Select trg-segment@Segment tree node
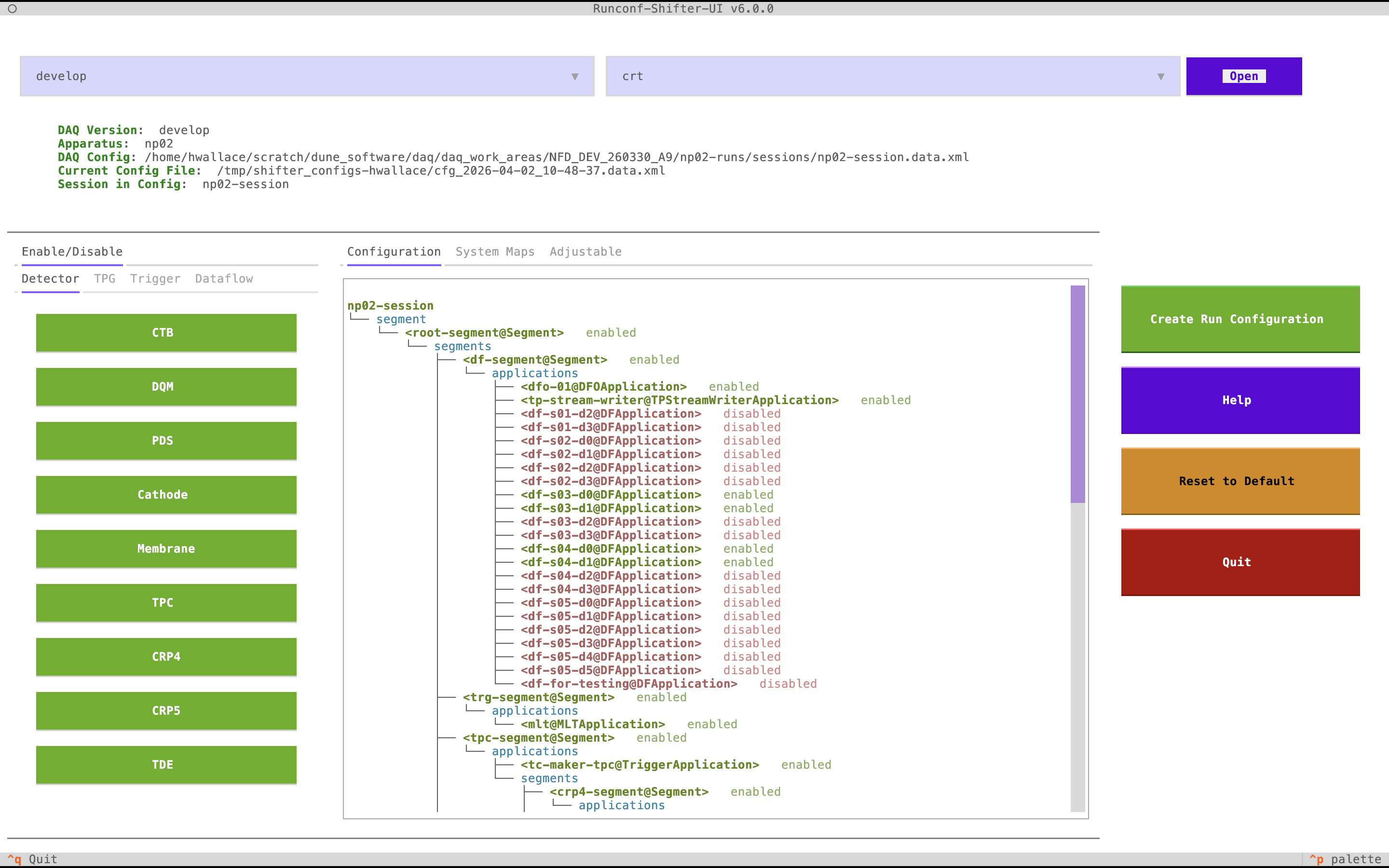 click(x=538, y=697)
